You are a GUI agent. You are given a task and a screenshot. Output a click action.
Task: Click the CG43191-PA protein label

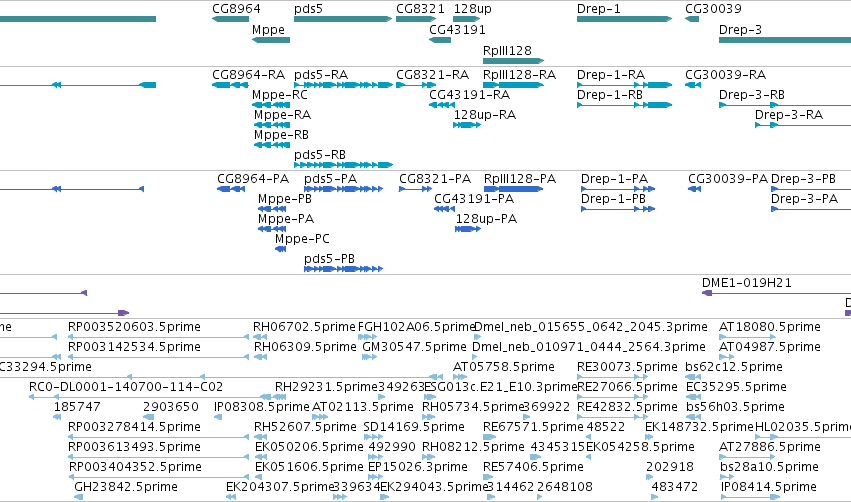[x=474, y=199]
